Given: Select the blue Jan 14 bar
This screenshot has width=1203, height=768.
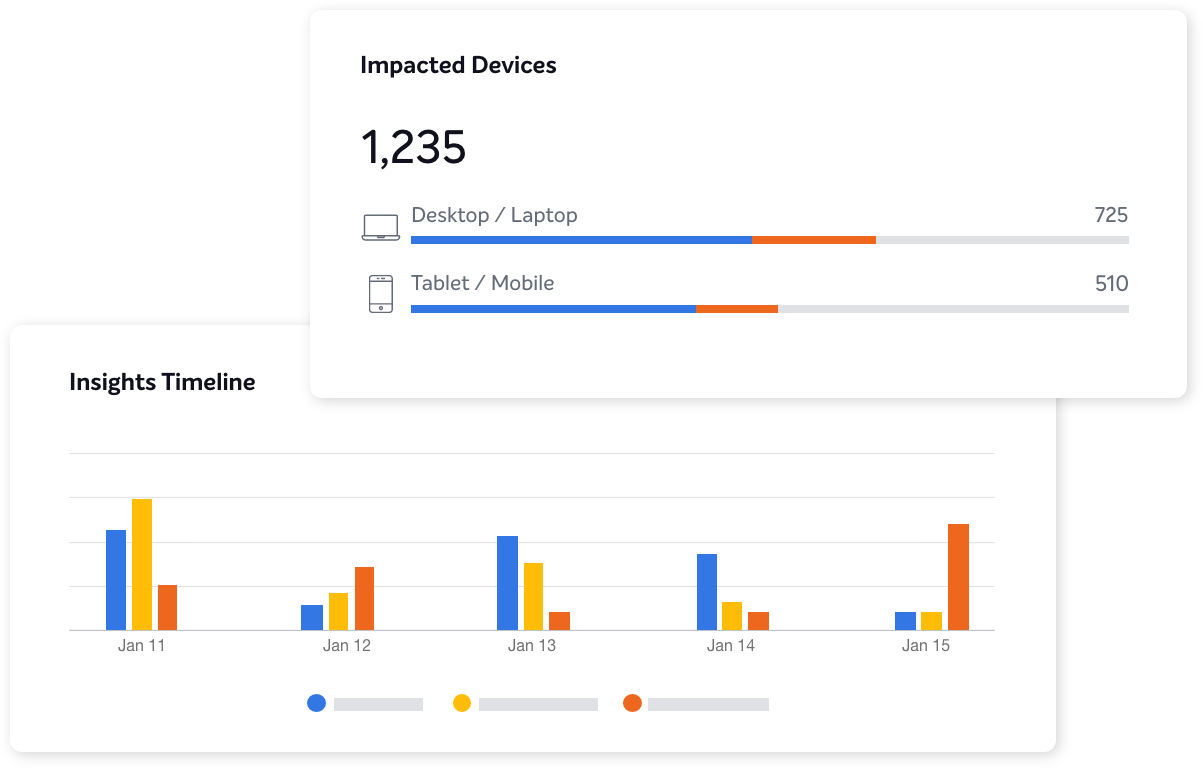Looking at the screenshot, I should (707, 592).
